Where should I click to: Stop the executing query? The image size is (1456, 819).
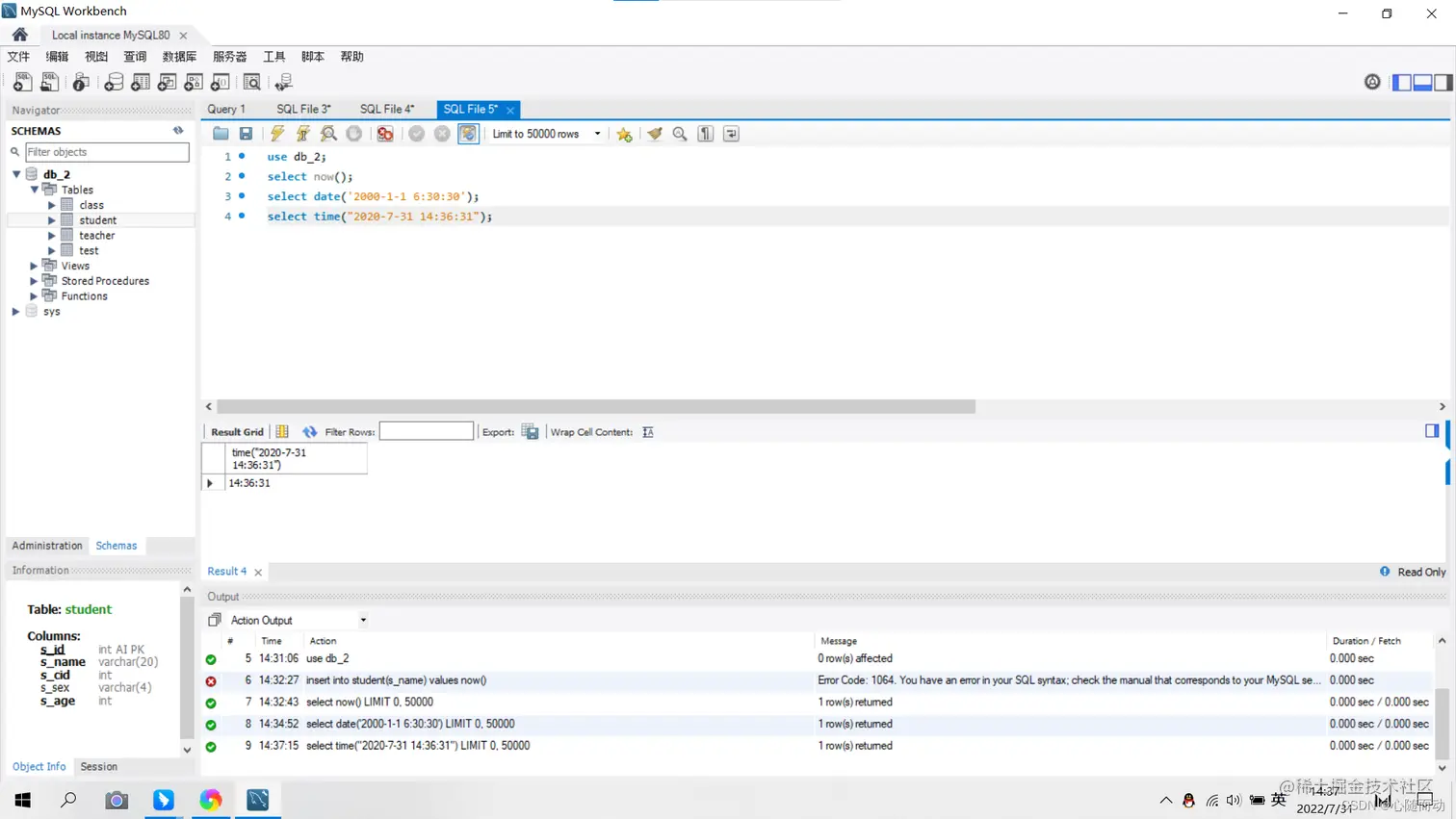(354, 134)
